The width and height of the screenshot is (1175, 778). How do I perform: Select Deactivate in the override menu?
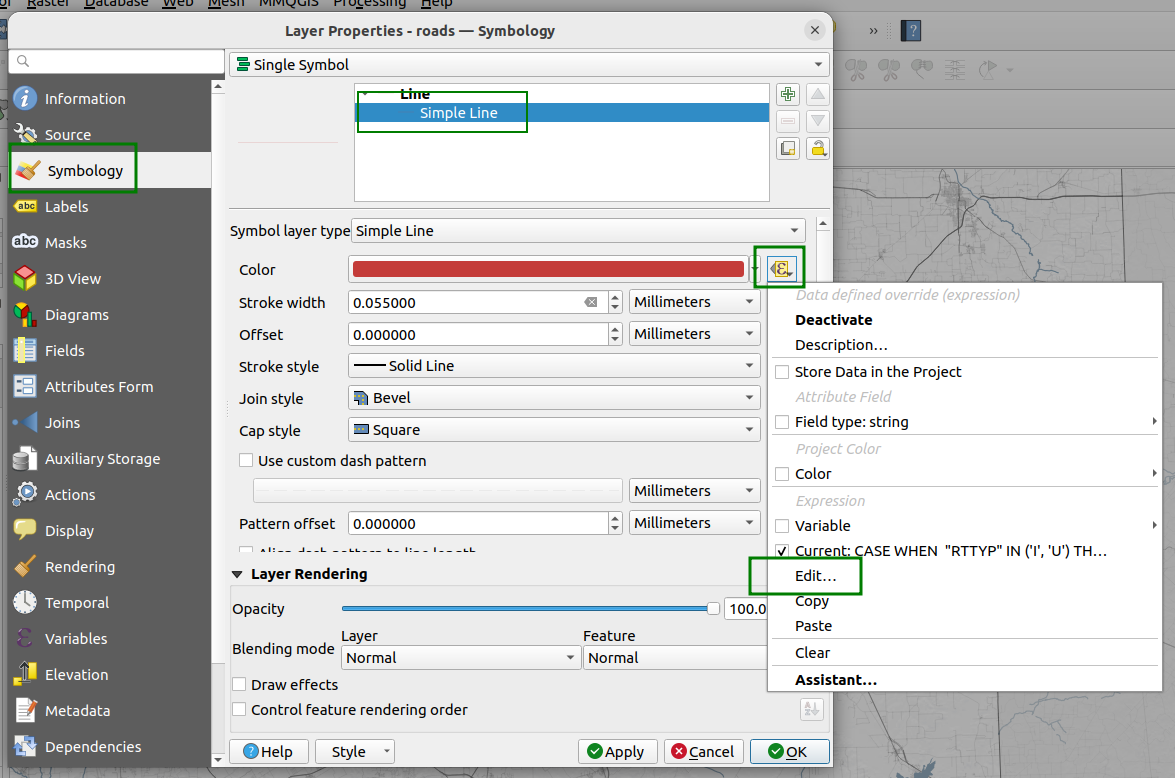click(x=833, y=320)
